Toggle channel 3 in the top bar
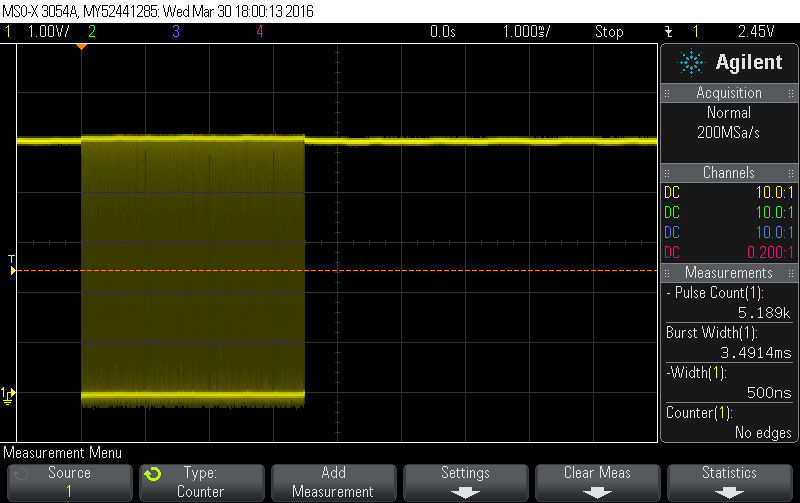The width and height of the screenshot is (800, 503). 176,31
